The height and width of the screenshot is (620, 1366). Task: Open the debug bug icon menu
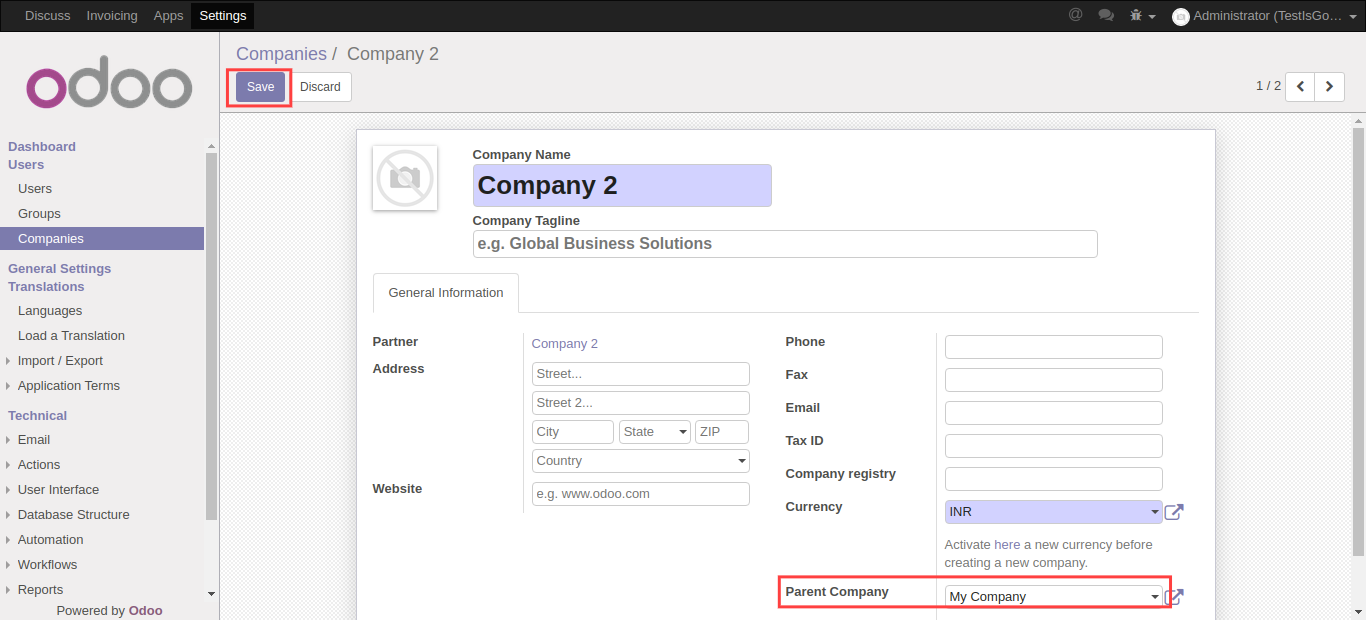(1140, 16)
